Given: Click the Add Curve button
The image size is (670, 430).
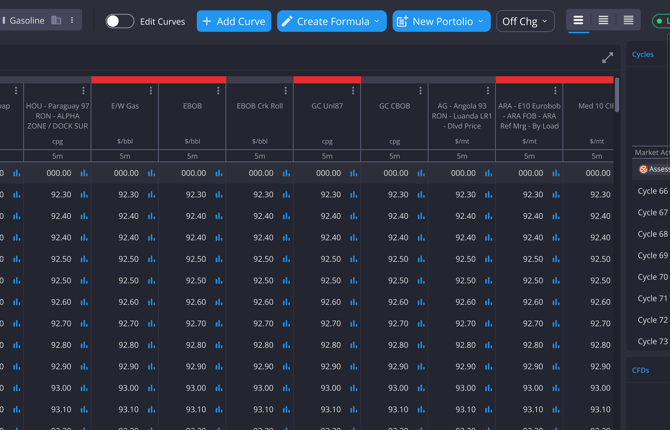Looking at the screenshot, I should tap(234, 21).
